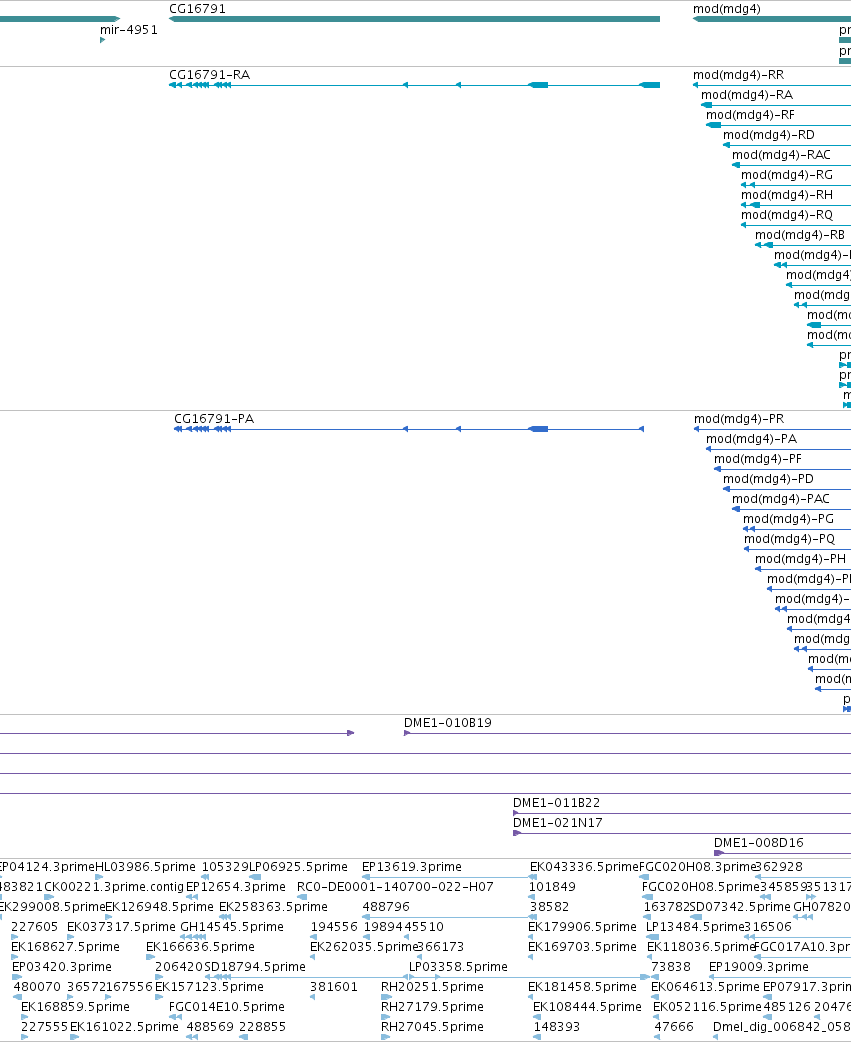The width and height of the screenshot is (851, 1042).
Task: Click the DME1-008D16 BAC clone label
Action: coord(759,842)
